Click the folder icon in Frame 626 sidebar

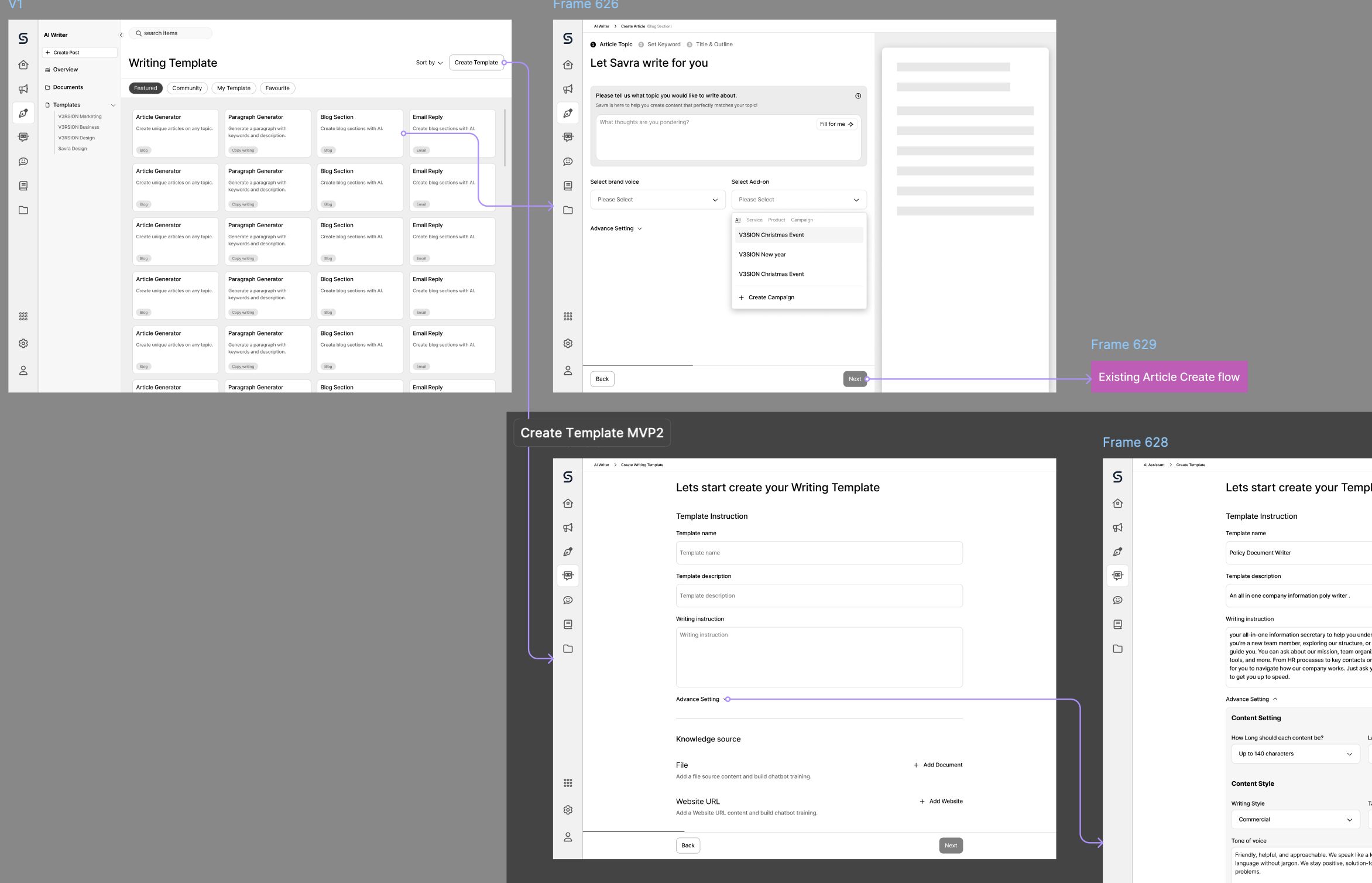568,210
